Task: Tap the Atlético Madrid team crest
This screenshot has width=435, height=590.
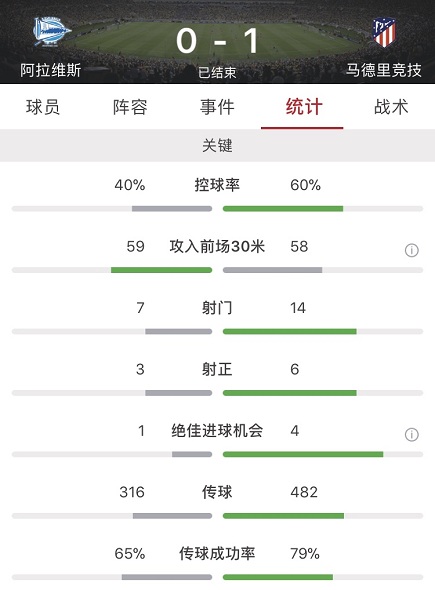Action: 384,32
